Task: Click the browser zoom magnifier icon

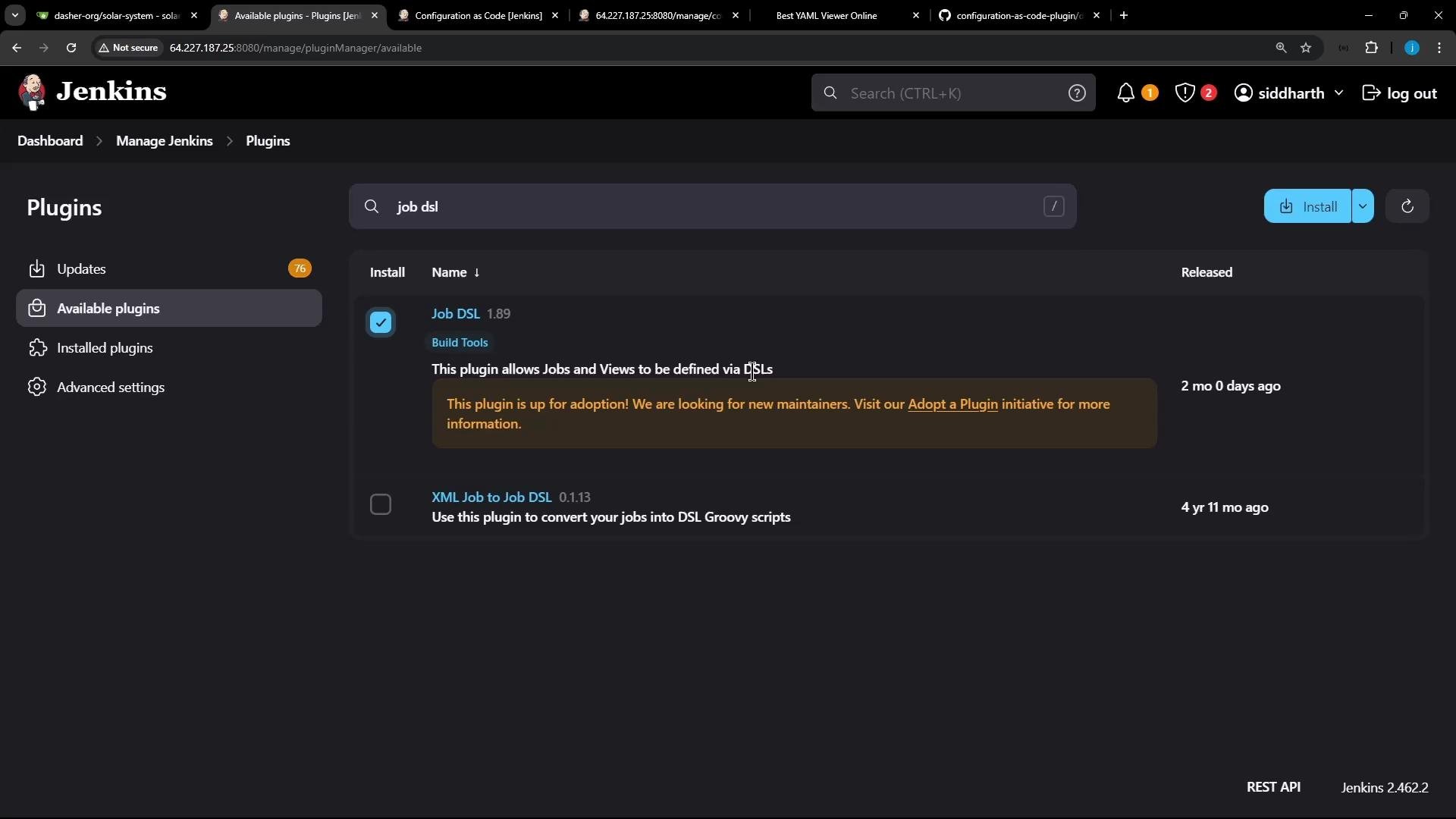Action: (1281, 48)
